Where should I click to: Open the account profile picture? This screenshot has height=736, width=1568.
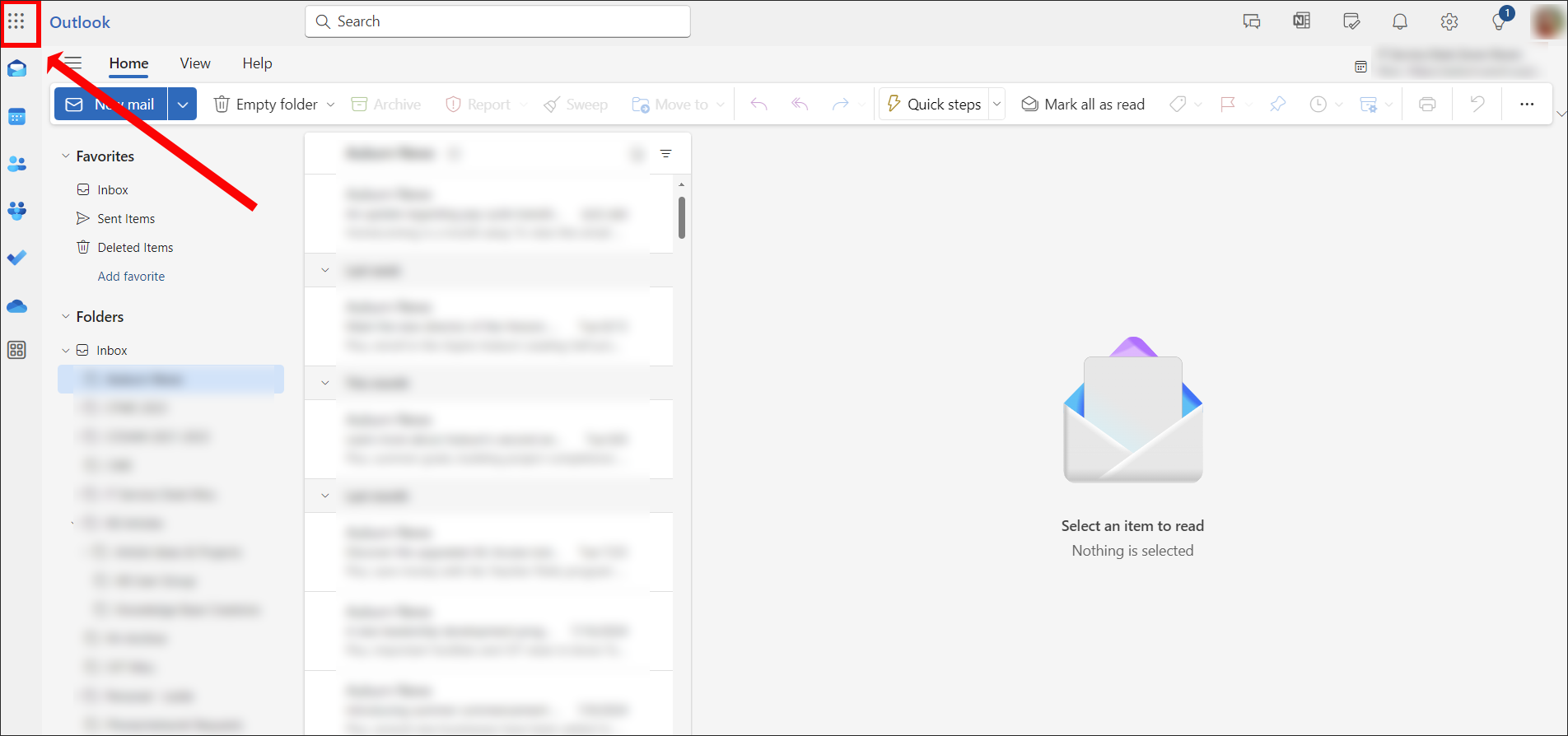click(x=1547, y=22)
